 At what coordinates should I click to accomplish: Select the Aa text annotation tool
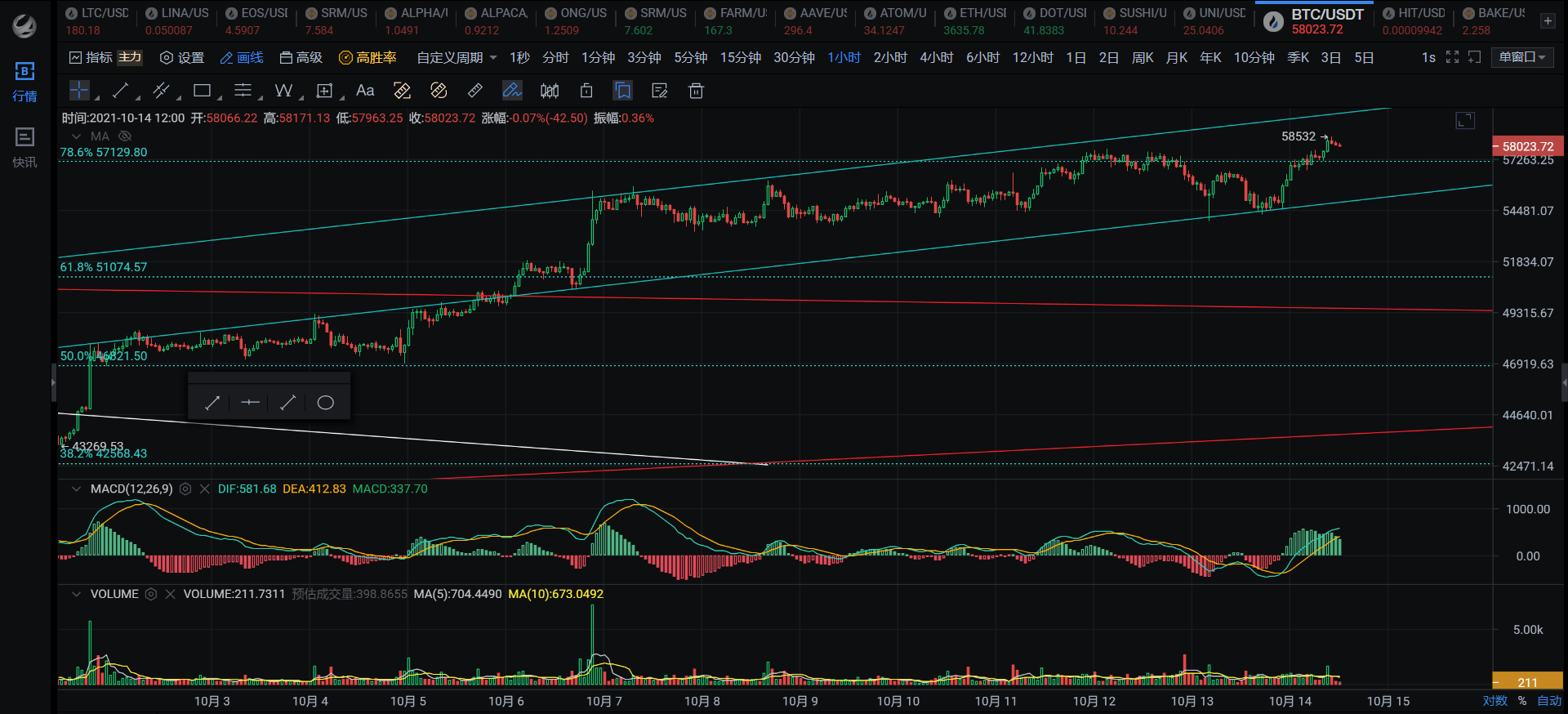click(x=365, y=90)
